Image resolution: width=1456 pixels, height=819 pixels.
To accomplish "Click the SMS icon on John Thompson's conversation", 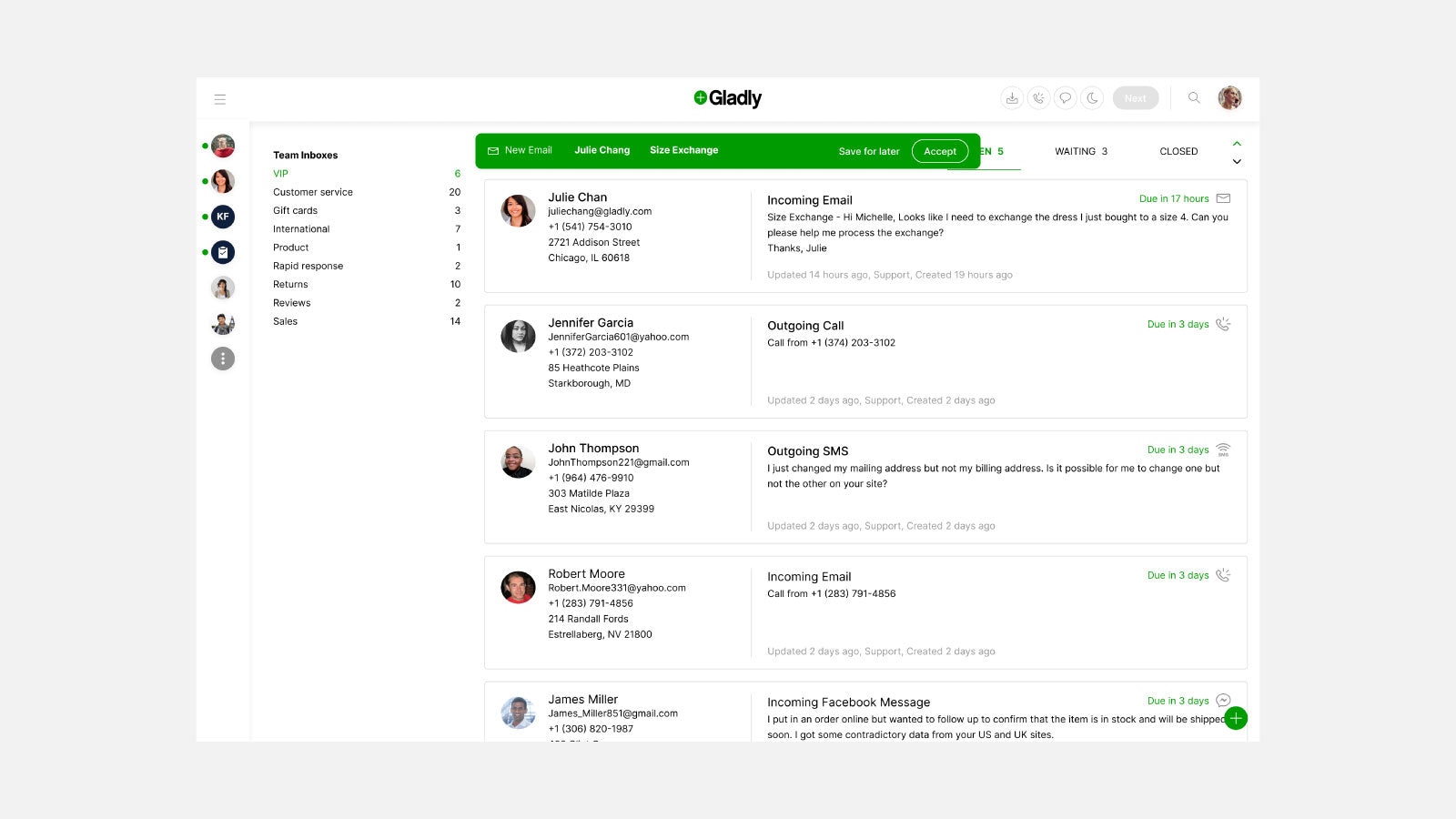I will point(1223,449).
